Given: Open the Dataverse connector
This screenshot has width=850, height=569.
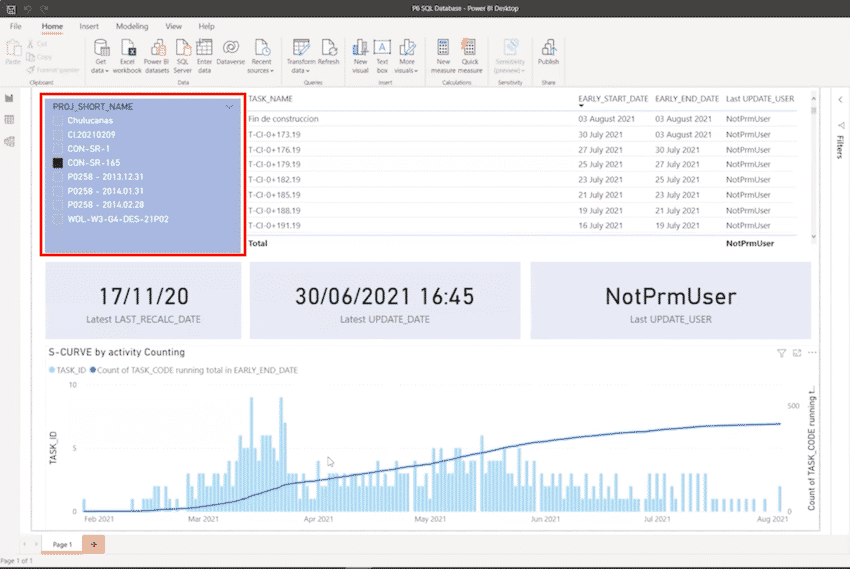Looking at the screenshot, I should 231,53.
